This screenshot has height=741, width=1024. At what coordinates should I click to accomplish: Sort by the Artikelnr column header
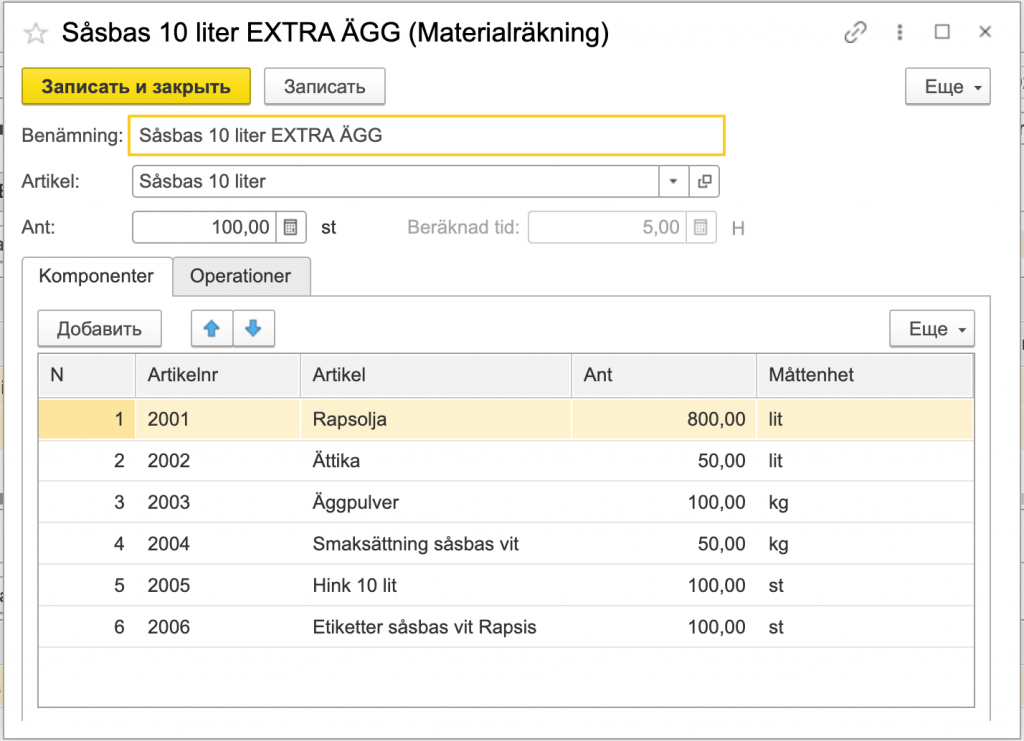point(217,376)
